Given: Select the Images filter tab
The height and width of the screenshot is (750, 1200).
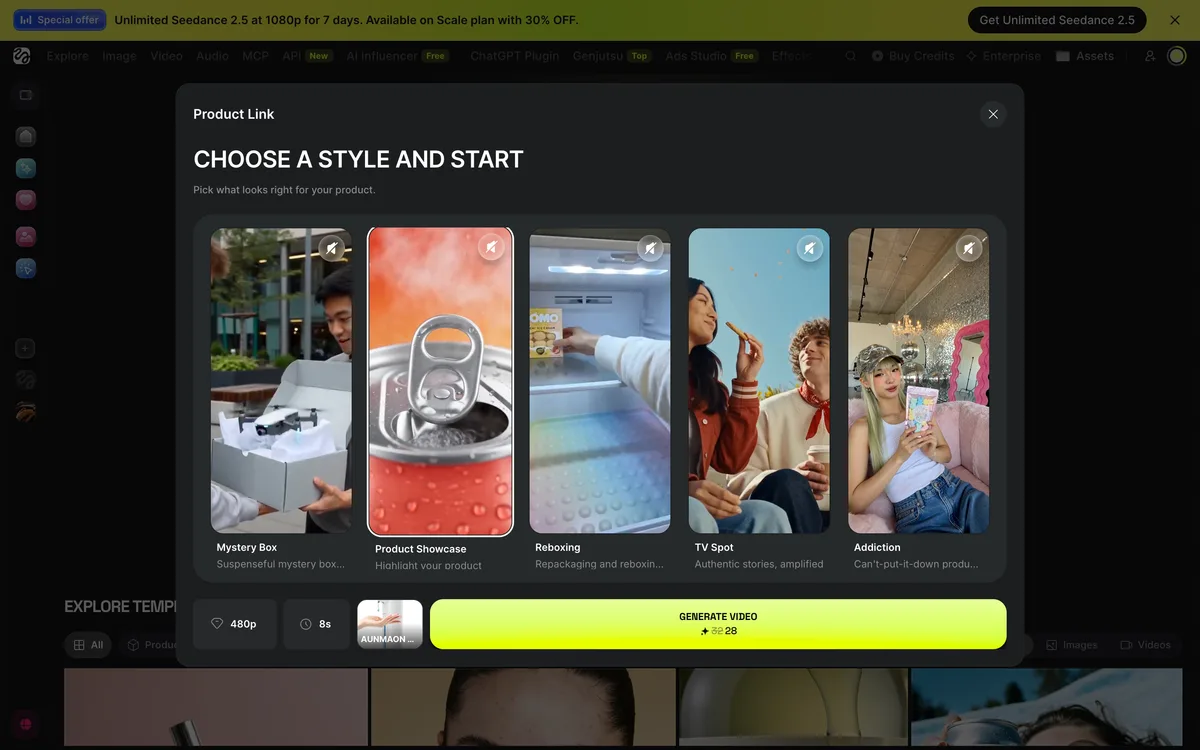Looking at the screenshot, I should (1072, 645).
